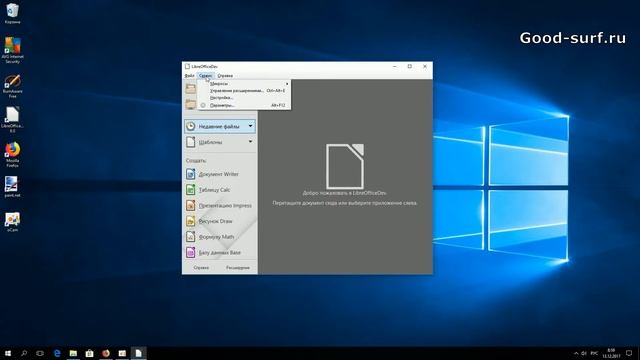Launch Microsoft Edge from the taskbar
The height and width of the screenshot is (360, 640).
coord(57,353)
